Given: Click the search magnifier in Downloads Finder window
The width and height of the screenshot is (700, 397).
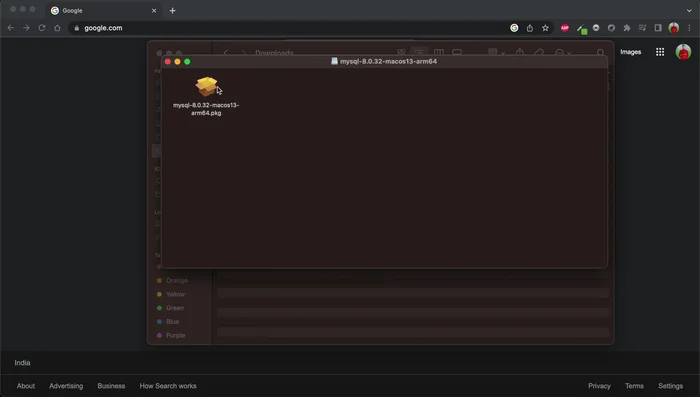Looking at the screenshot, I should [x=600, y=53].
